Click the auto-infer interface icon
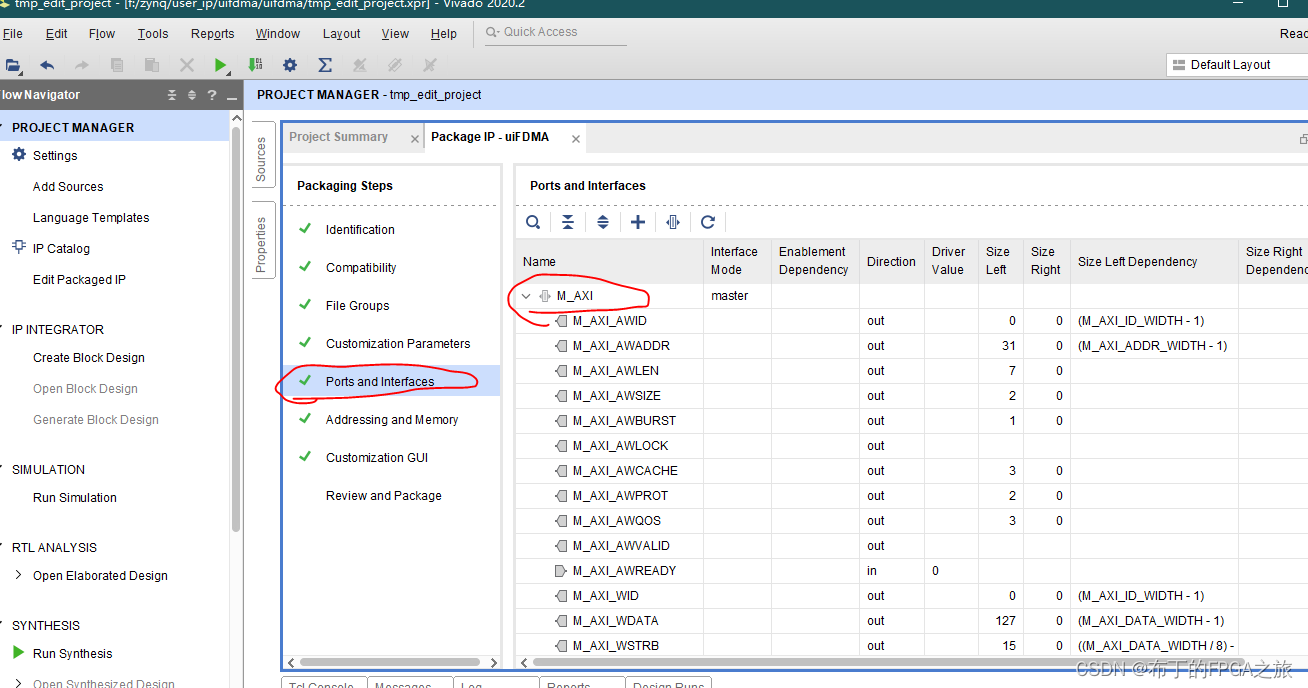Screen dimensions: 1308x688 point(673,222)
